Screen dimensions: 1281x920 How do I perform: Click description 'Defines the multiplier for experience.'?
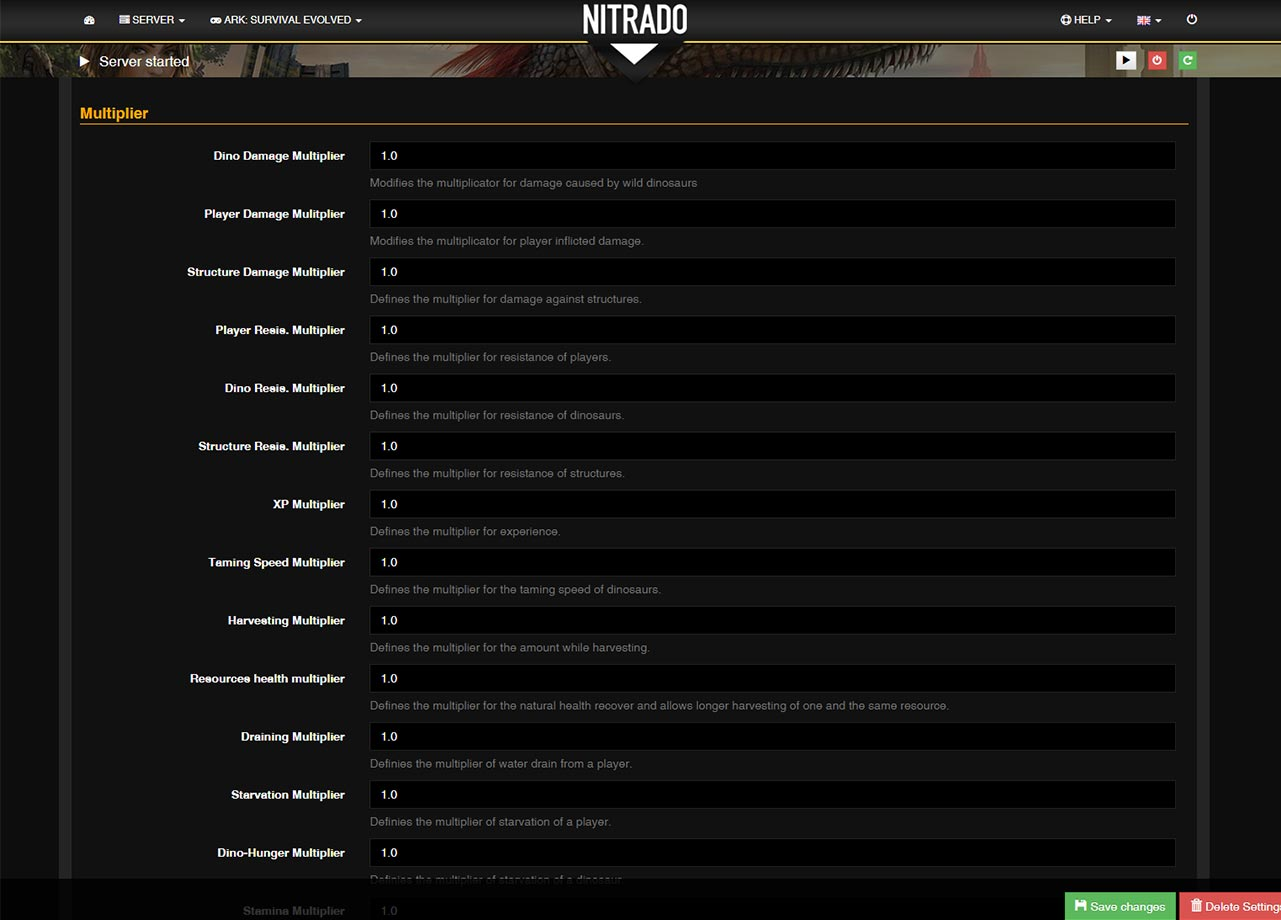[x=465, y=531]
